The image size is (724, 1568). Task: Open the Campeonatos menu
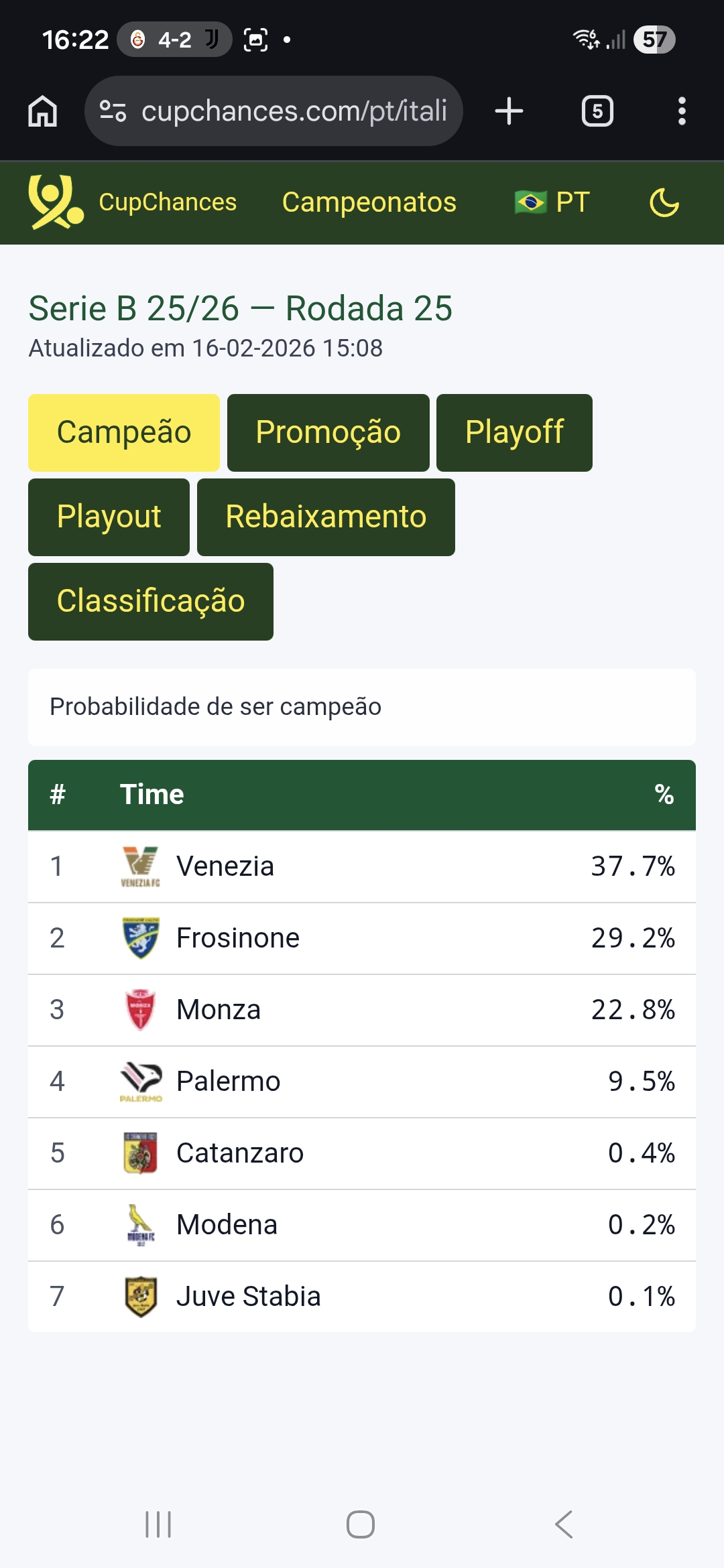(x=369, y=202)
